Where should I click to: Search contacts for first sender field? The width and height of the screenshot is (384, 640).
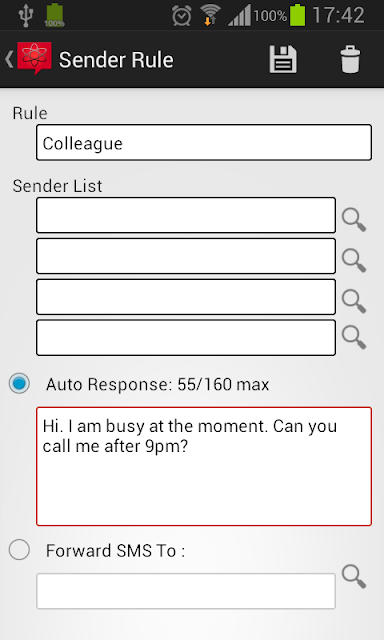coord(354,220)
